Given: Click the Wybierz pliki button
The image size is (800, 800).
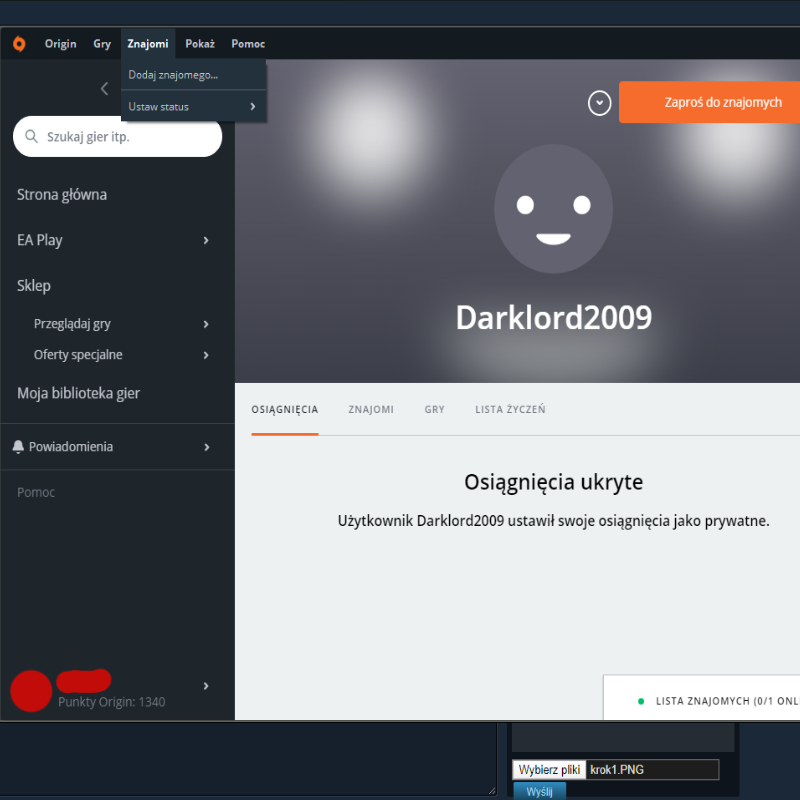Looking at the screenshot, I should [549, 770].
